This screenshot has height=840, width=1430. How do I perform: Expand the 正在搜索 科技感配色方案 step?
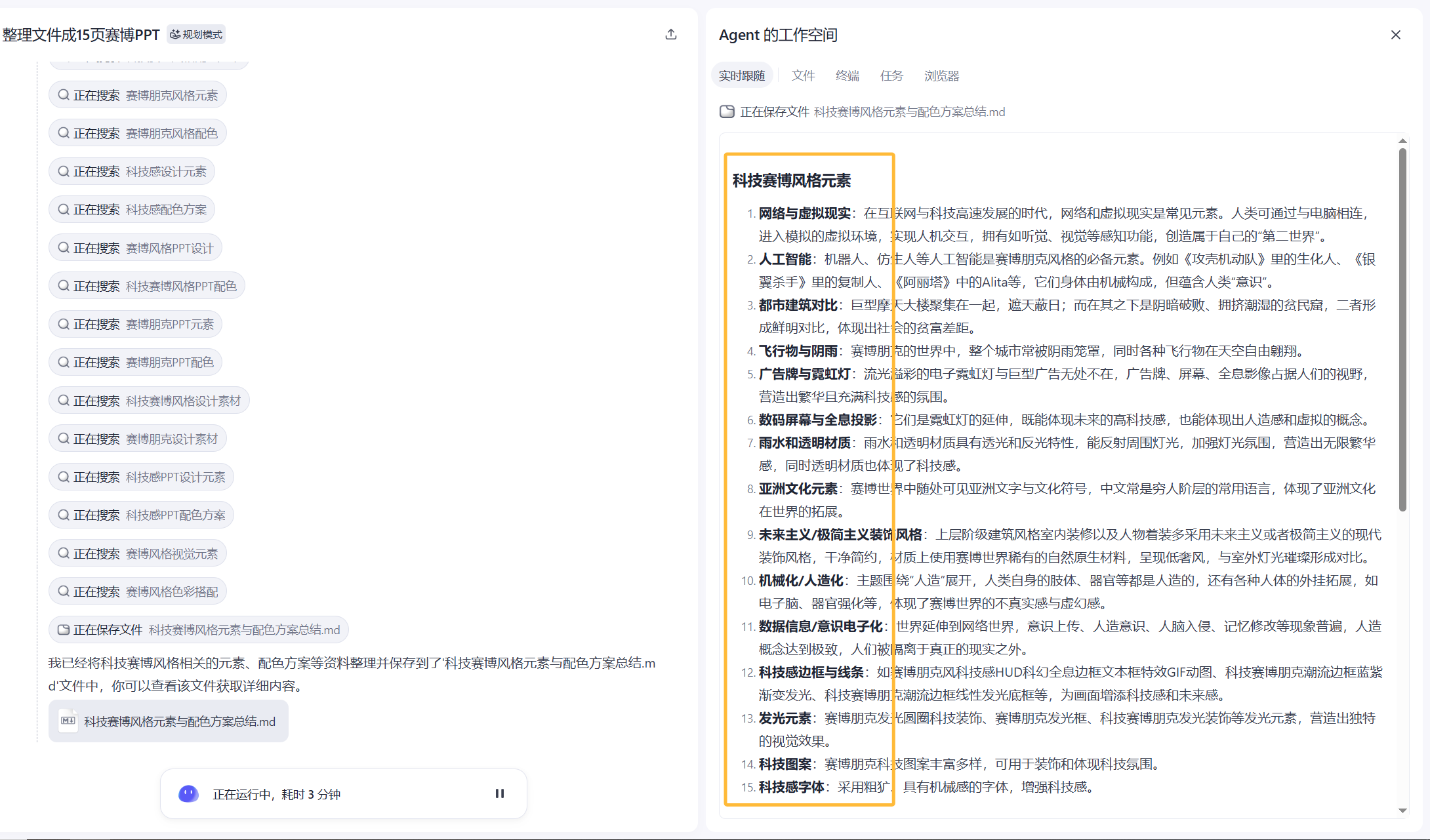click(x=132, y=210)
